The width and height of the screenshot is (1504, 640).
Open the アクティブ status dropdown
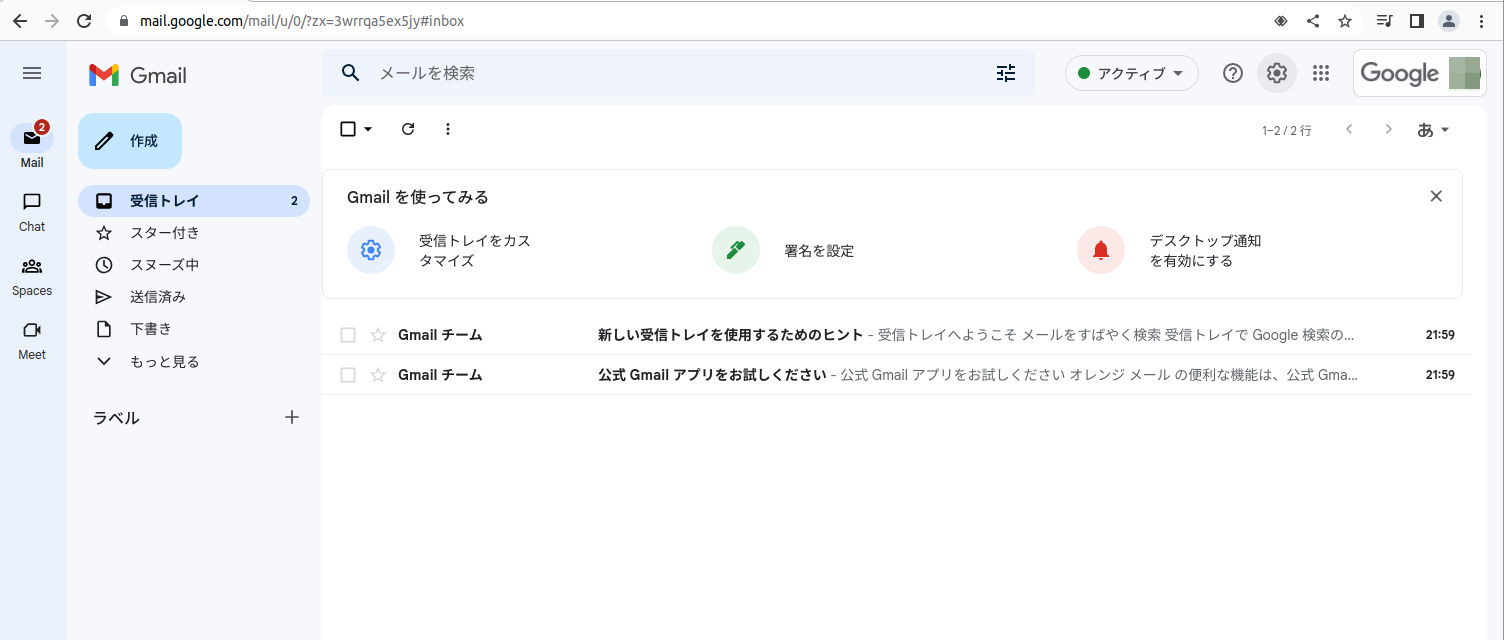pos(1132,73)
